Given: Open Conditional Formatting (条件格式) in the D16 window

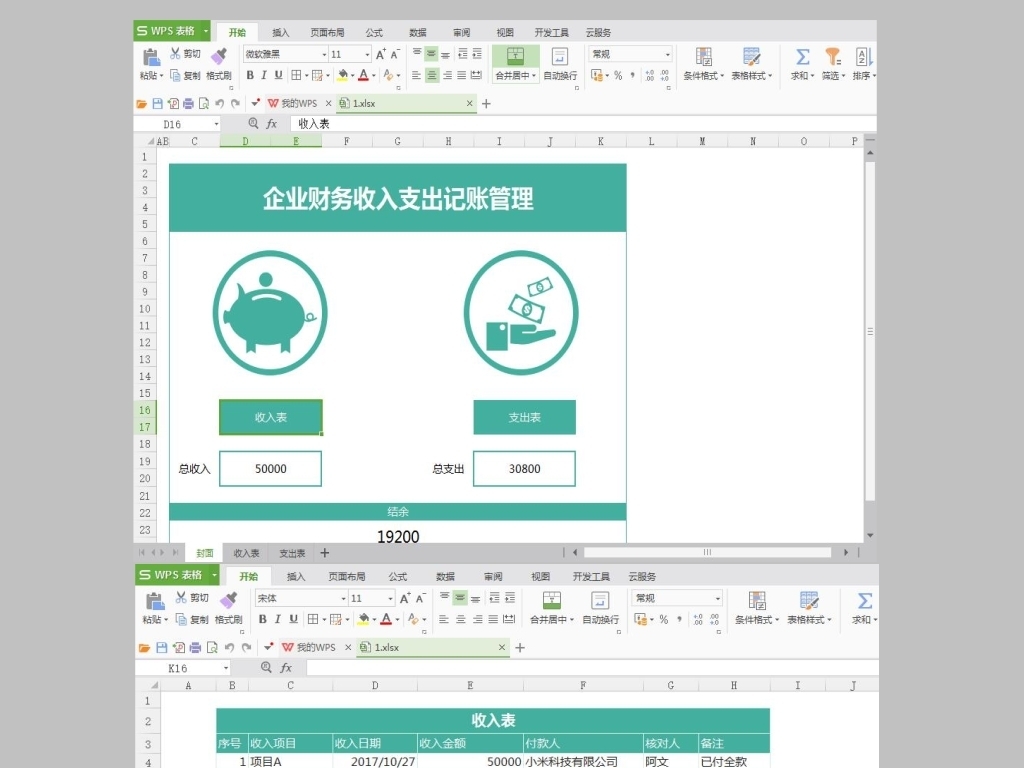Looking at the screenshot, I should [x=704, y=63].
